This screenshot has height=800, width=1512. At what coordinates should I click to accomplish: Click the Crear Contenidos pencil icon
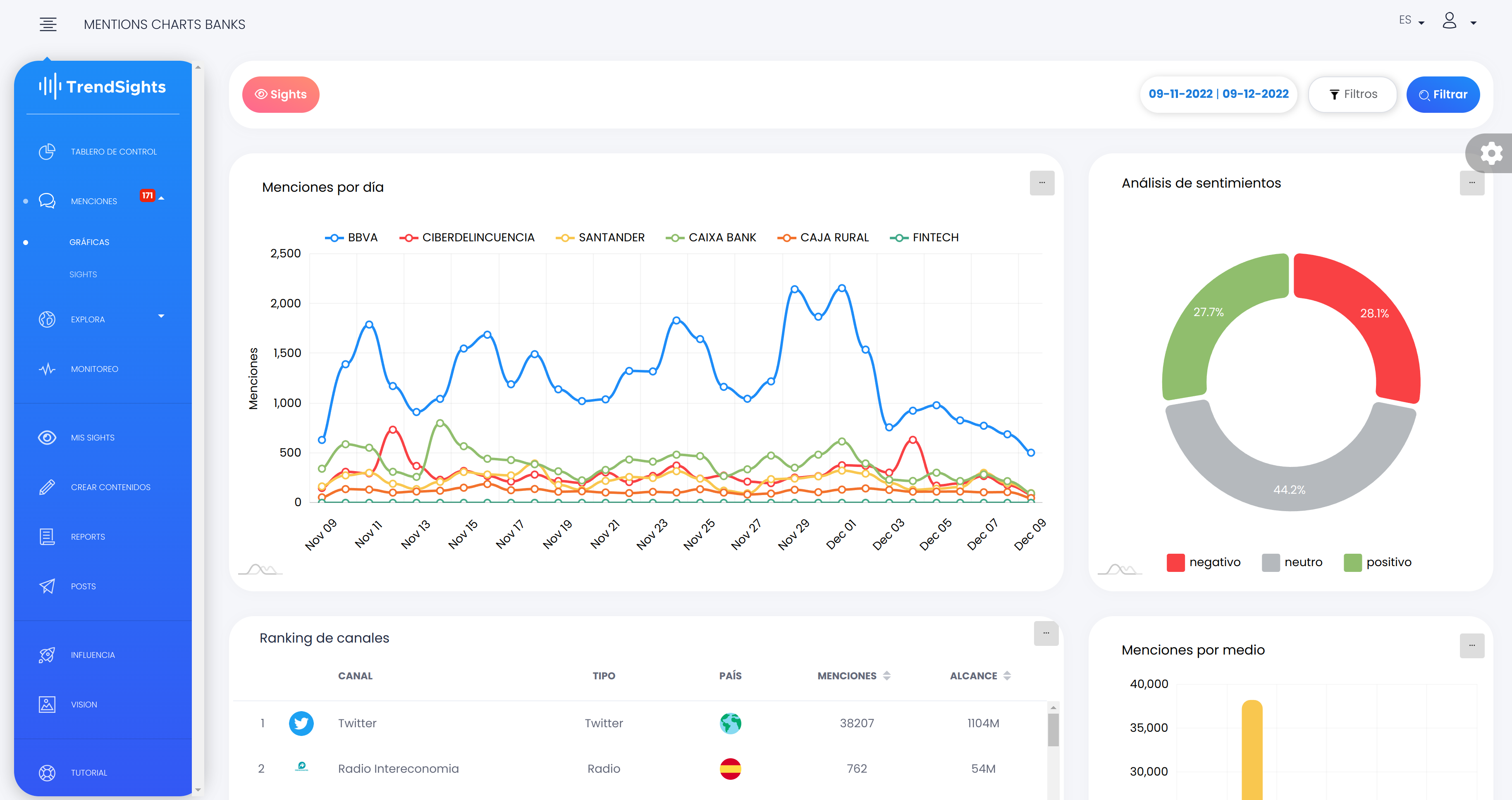(47, 487)
